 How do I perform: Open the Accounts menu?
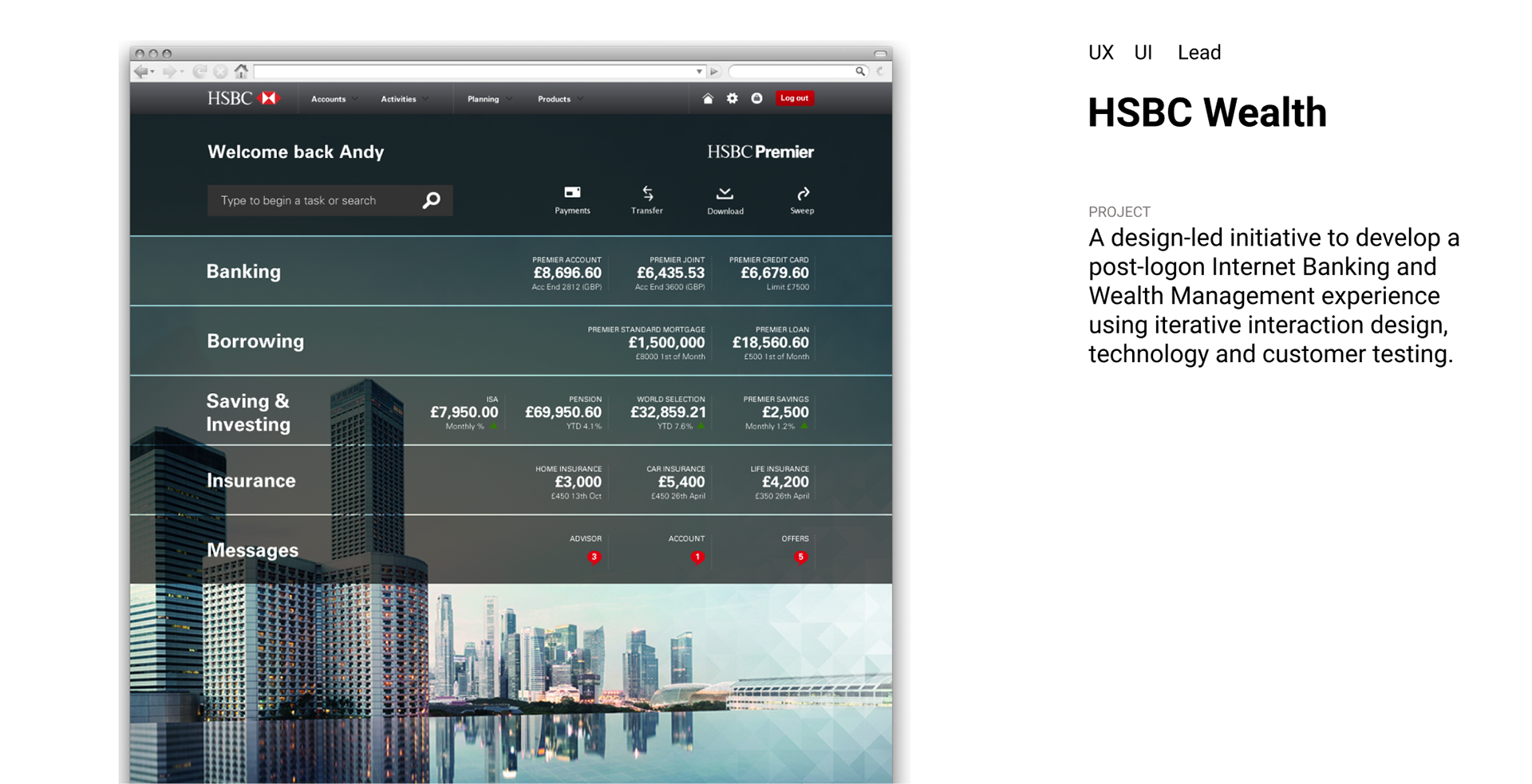coord(328,99)
